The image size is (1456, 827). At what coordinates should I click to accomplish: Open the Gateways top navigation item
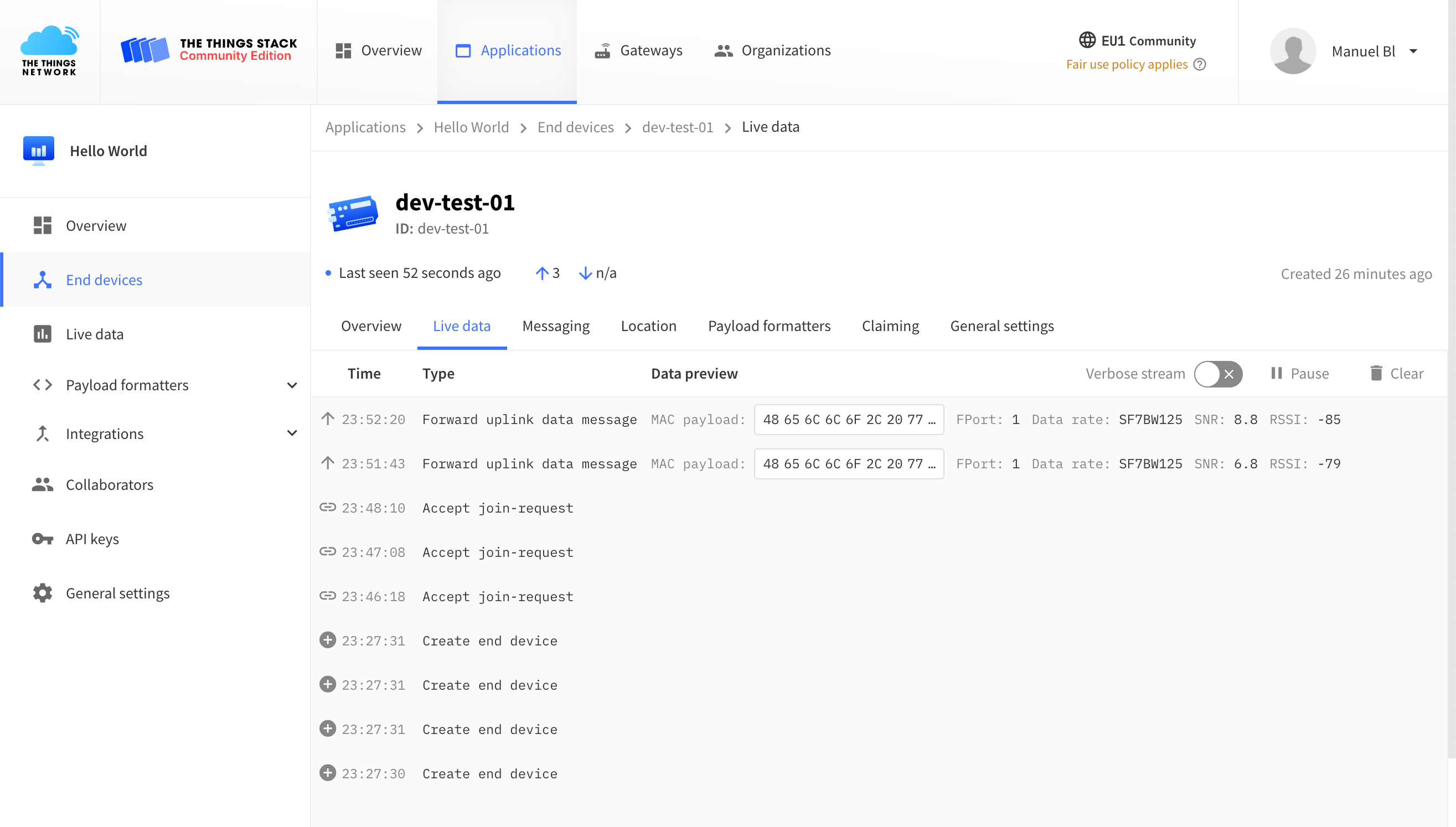(638, 50)
